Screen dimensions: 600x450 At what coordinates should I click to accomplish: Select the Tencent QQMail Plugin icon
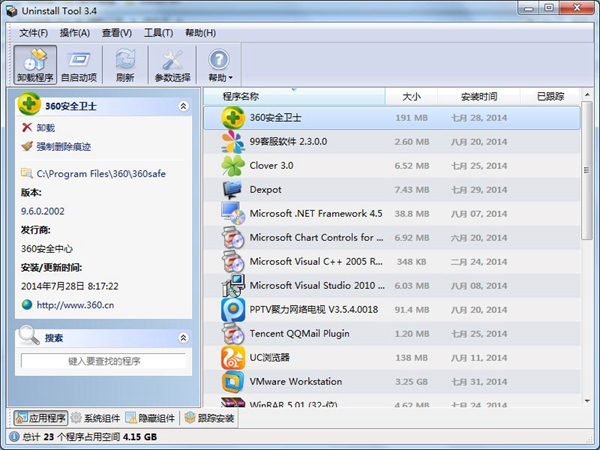233,334
